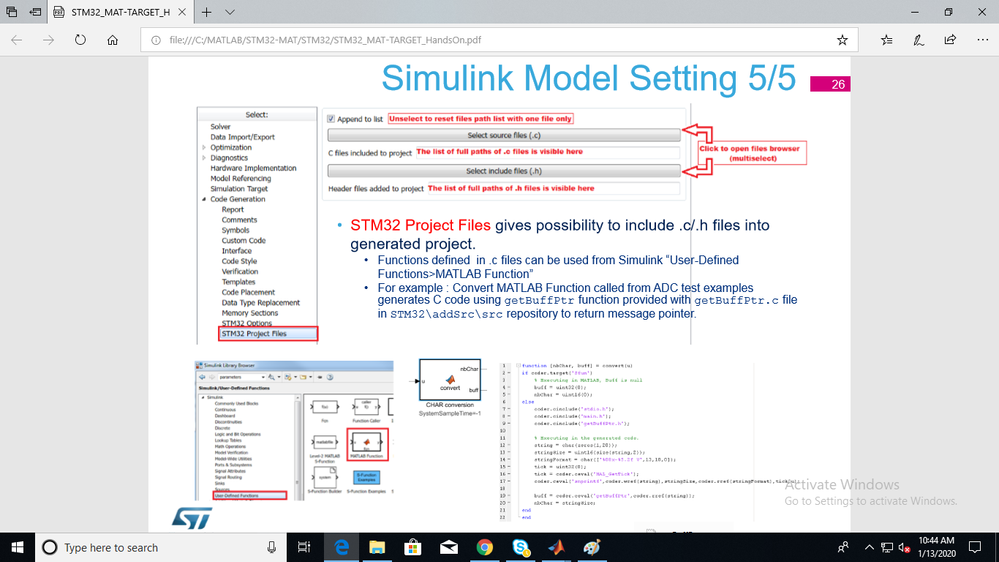Click the CHAR conversion convert block

pos(450,380)
